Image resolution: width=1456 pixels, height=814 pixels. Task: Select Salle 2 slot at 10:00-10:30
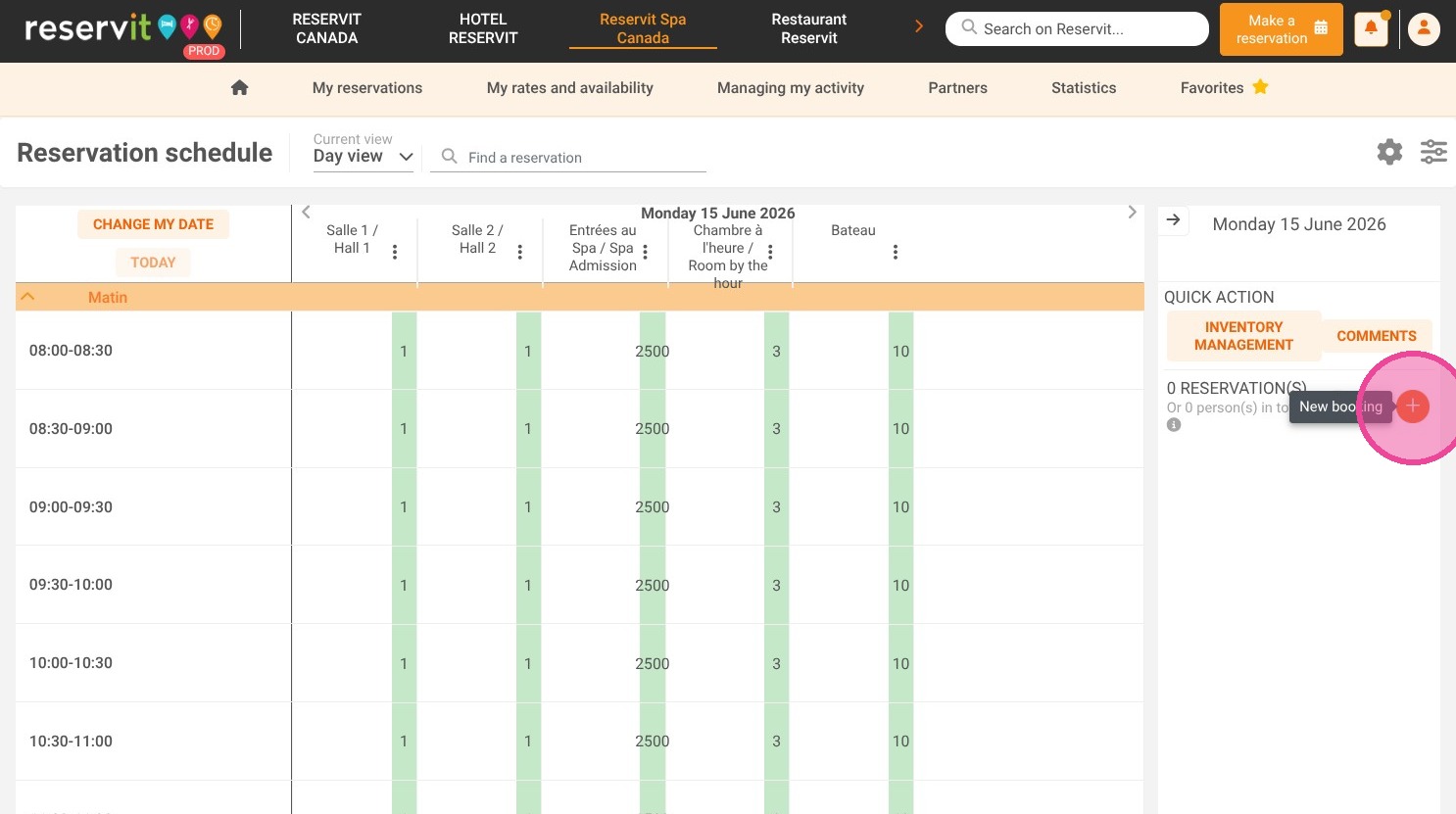(528, 663)
